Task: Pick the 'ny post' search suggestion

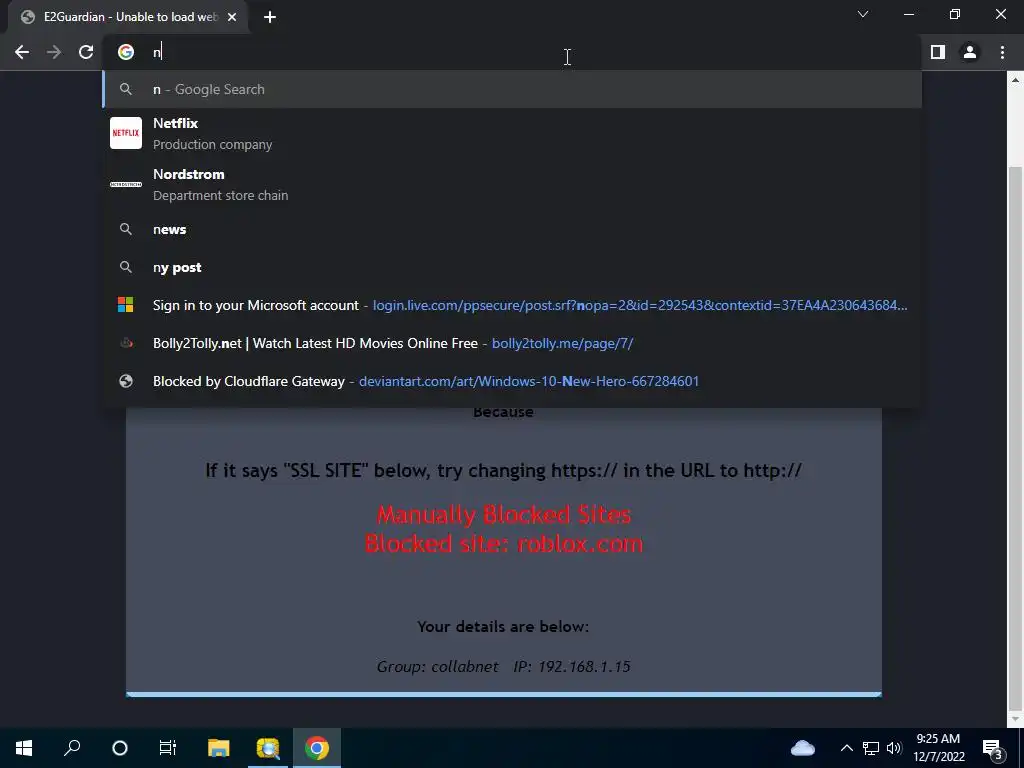Action: coord(513,267)
